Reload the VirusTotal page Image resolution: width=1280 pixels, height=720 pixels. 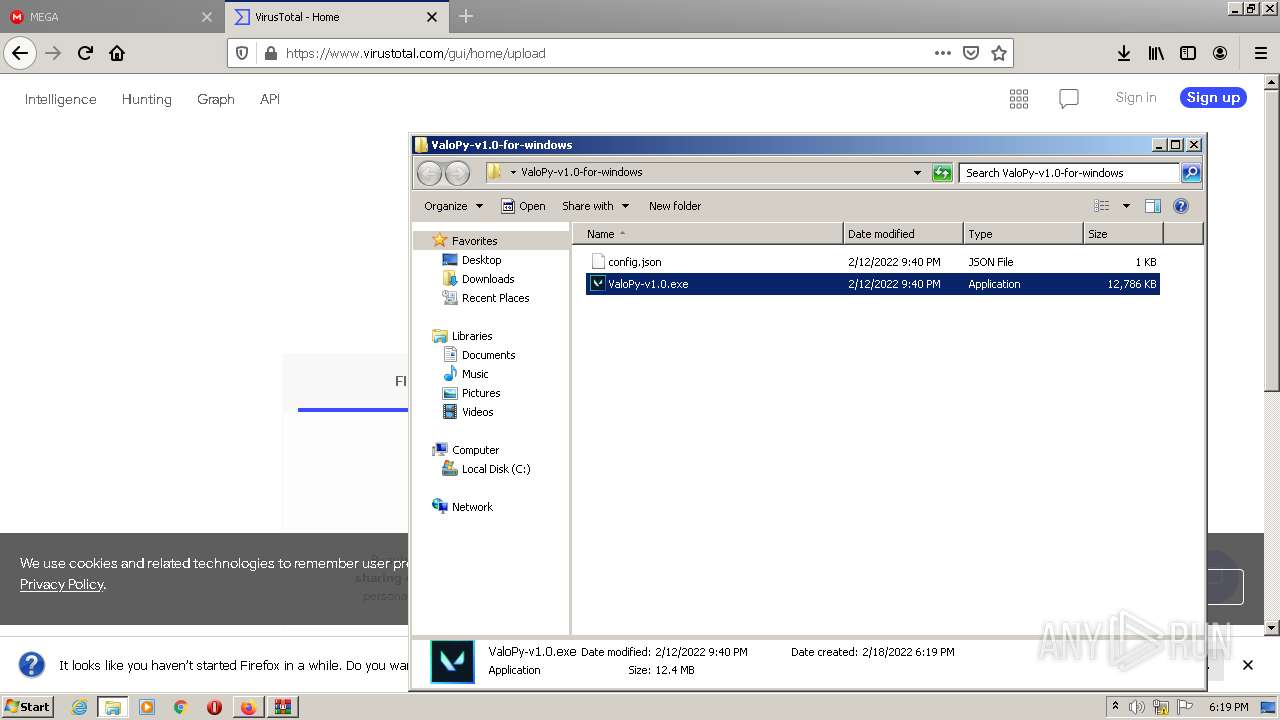(x=85, y=53)
